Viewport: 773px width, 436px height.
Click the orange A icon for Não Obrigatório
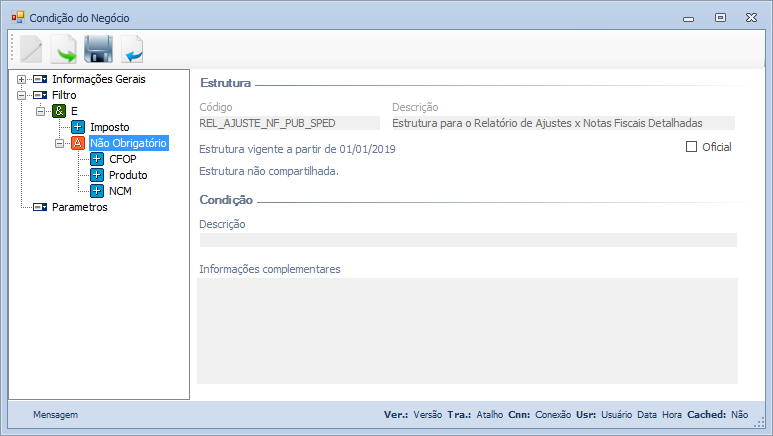78,143
